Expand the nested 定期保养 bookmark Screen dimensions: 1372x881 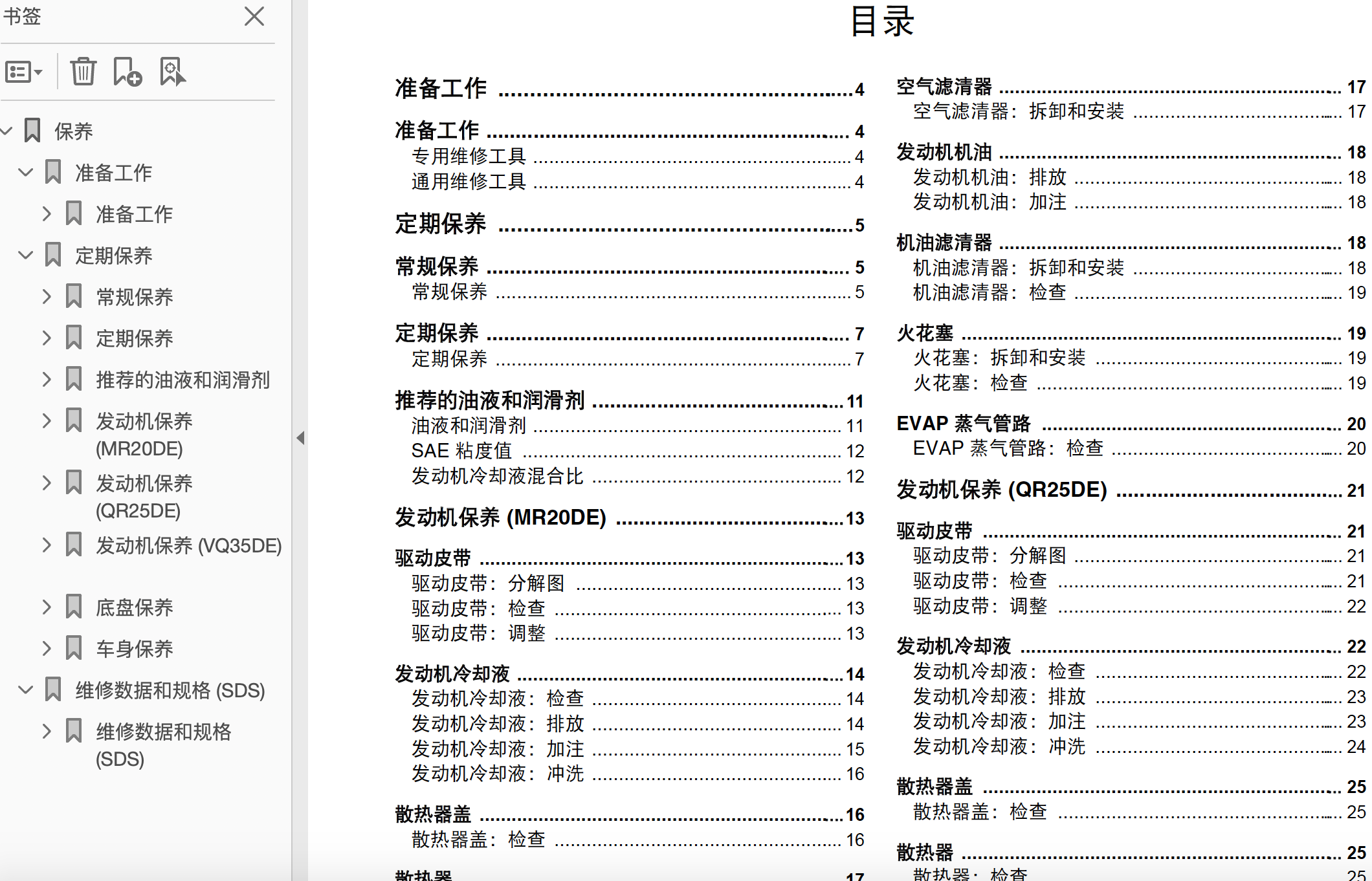(x=47, y=338)
